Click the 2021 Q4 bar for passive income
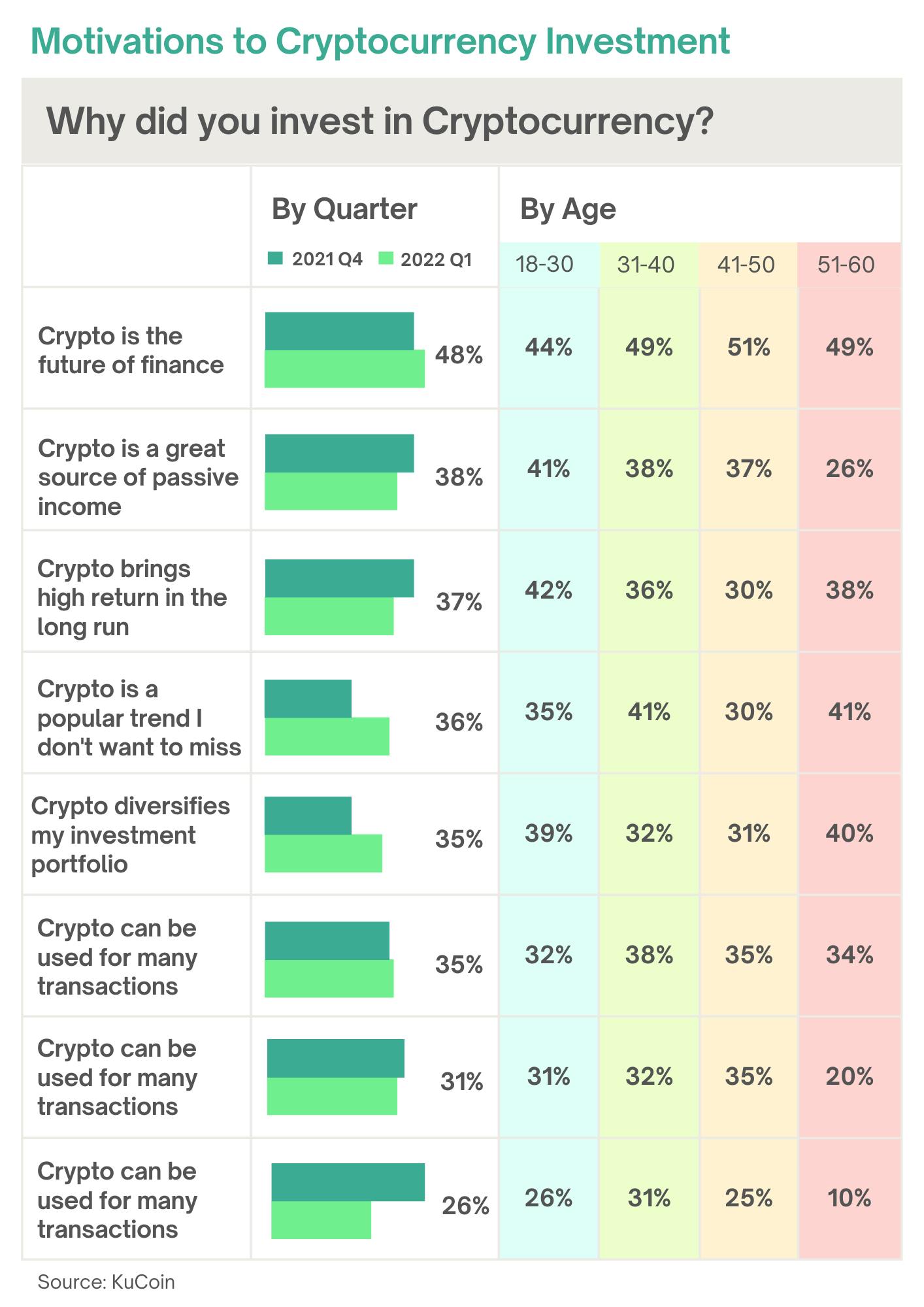924x1307 pixels. [x=339, y=453]
